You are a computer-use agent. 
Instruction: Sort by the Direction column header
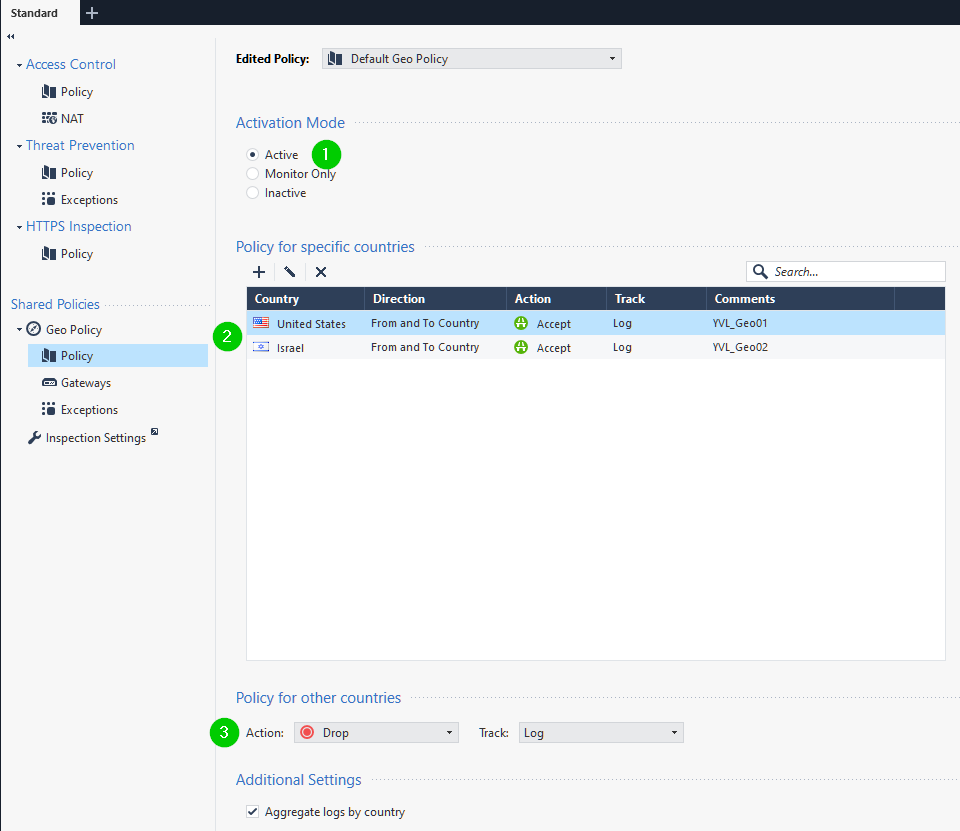pos(435,299)
